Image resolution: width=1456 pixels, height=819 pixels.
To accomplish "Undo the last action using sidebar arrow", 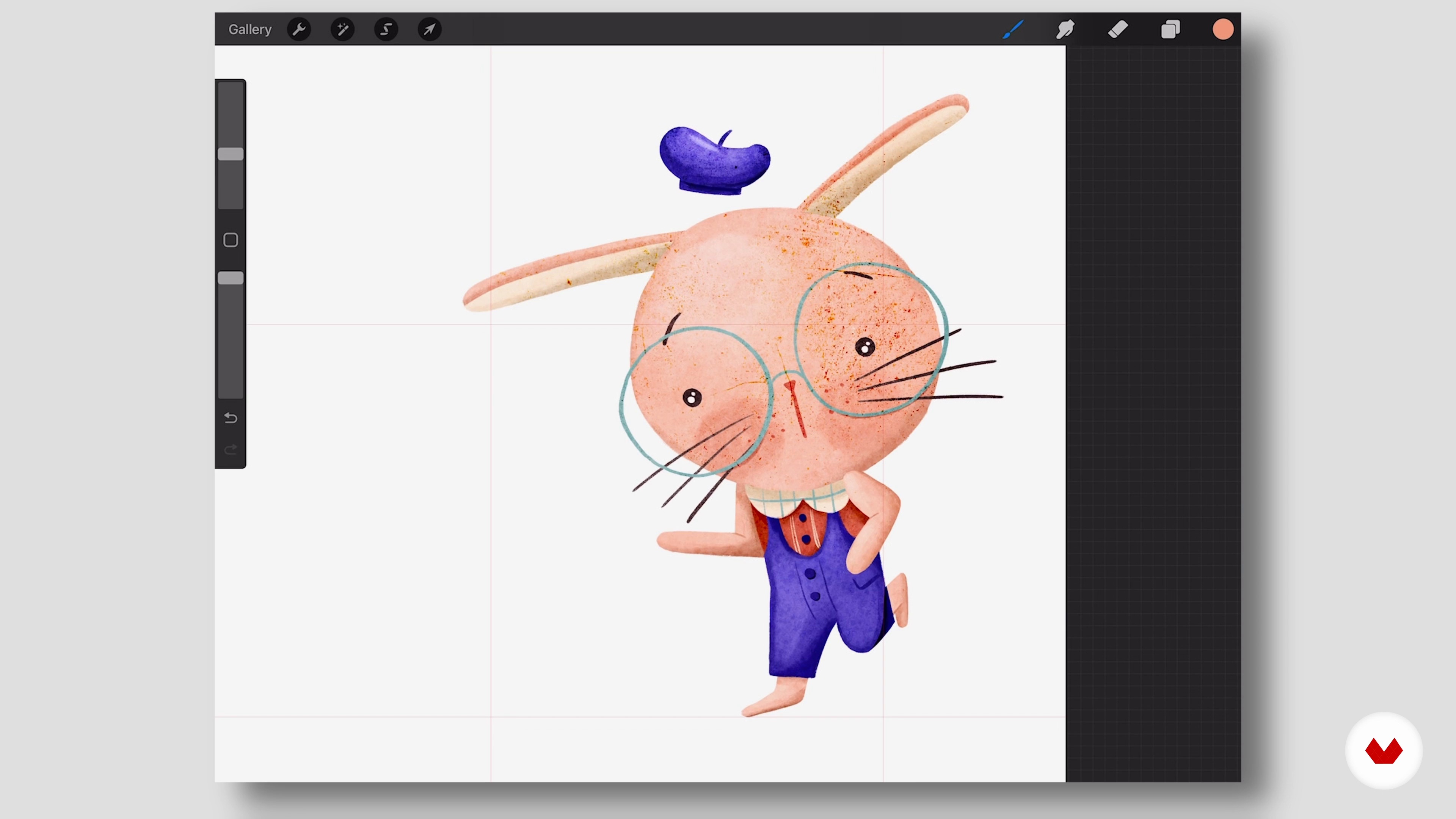I will click(x=231, y=418).
